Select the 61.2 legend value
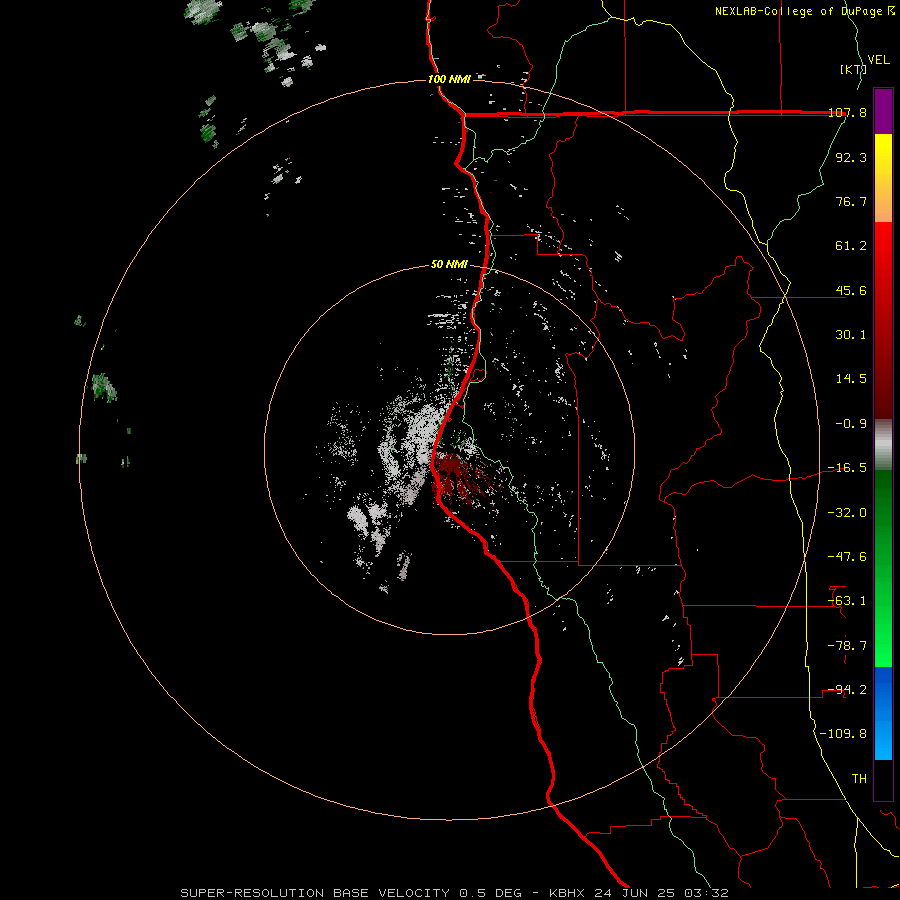Screen dimensions: 900x900 [x=851, y=246]
